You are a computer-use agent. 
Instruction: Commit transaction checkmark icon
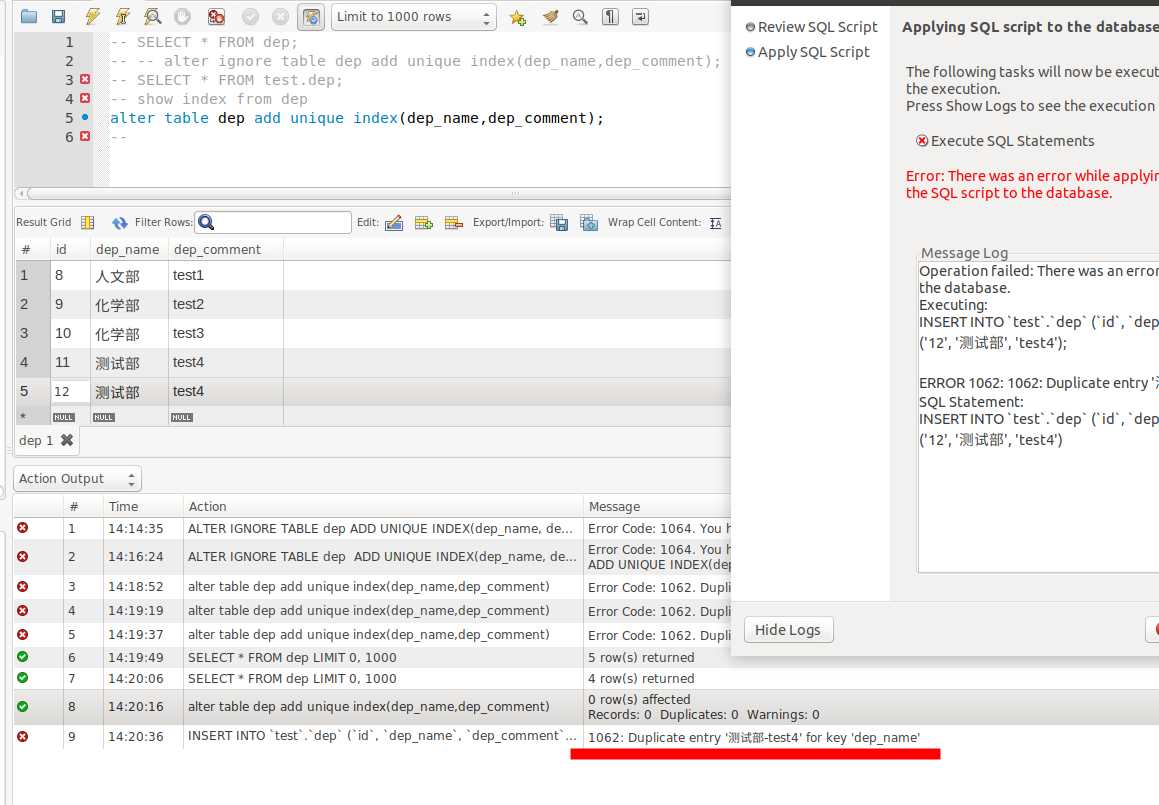pos(251,16)
